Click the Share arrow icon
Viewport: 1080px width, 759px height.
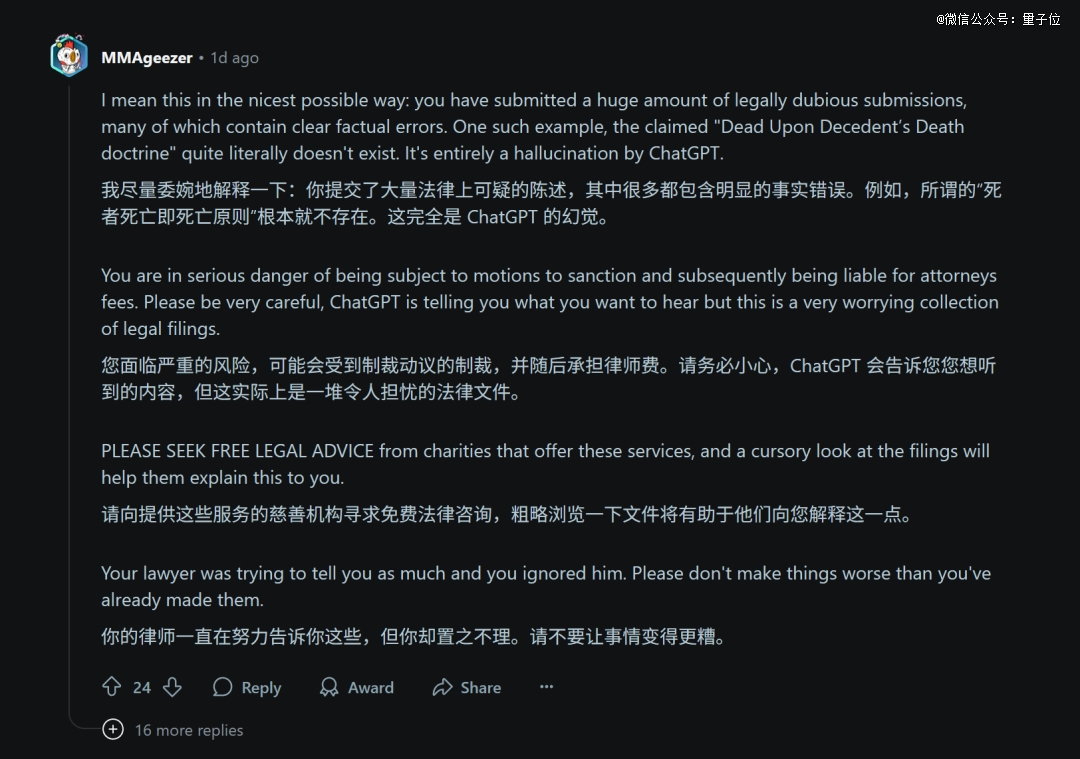tap(442, 687)
